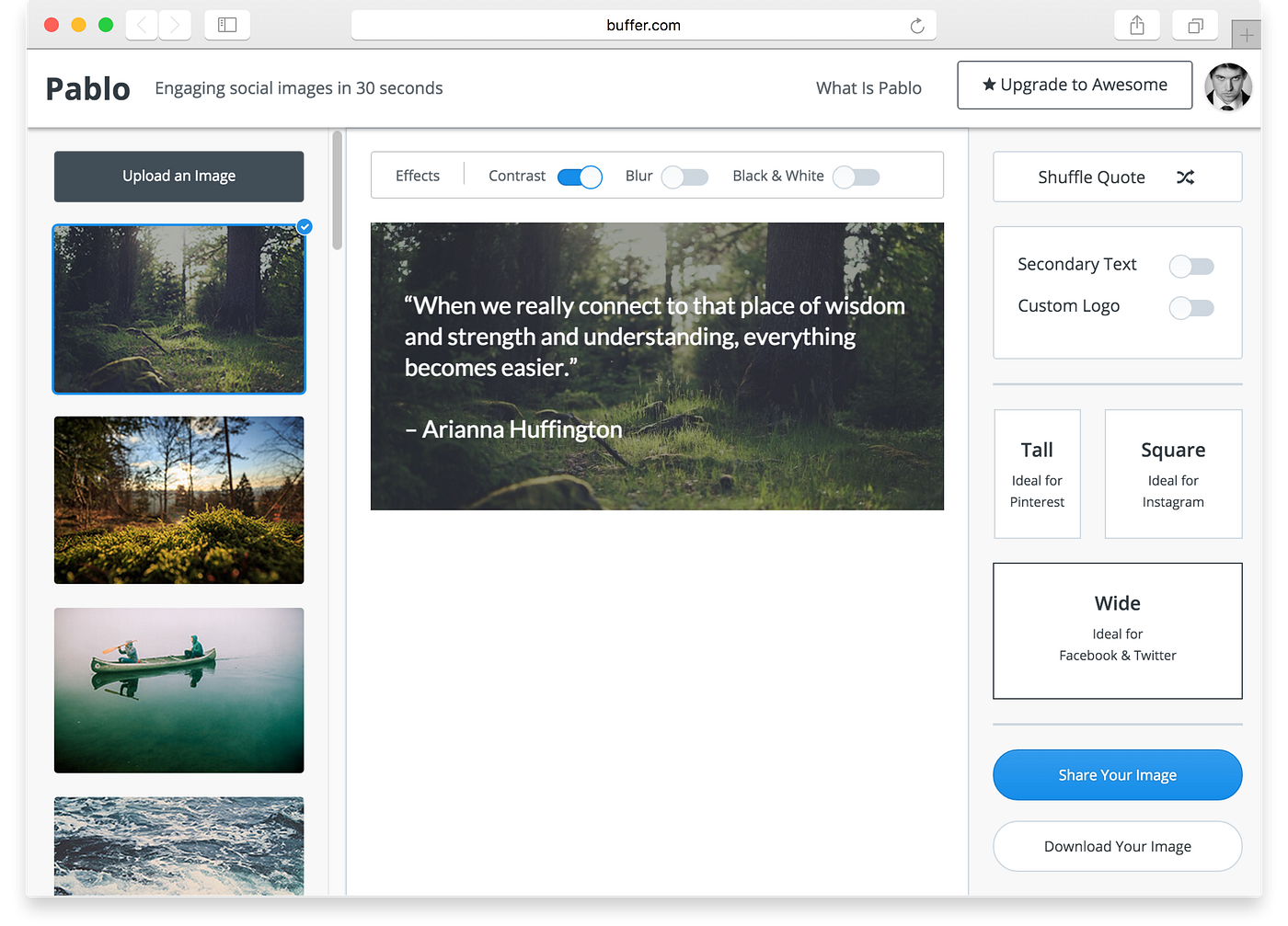Viewport: 1288px width, 926px height.
Task: Click the quote text on canvas
Action: 655,337
